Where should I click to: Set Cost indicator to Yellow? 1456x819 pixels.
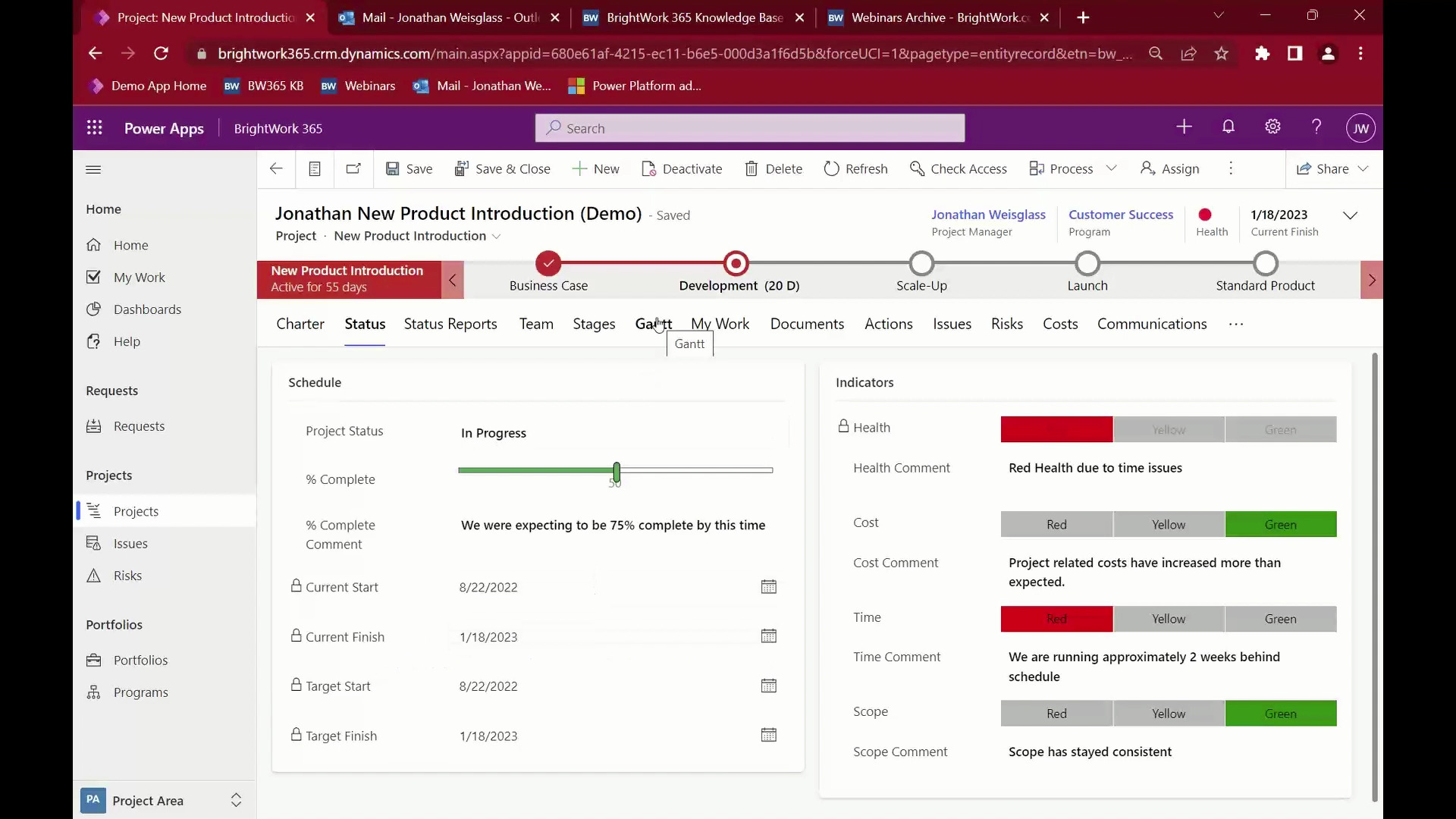(1168, 525)
